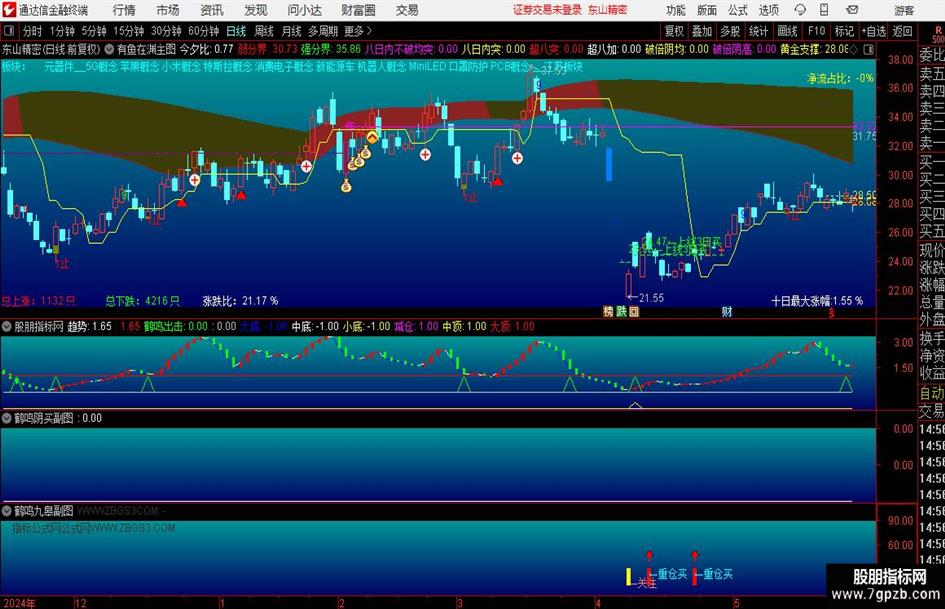The image size is (945, 609).
Task: Click 多股 multi-stock button
Action: click(730, 31)
